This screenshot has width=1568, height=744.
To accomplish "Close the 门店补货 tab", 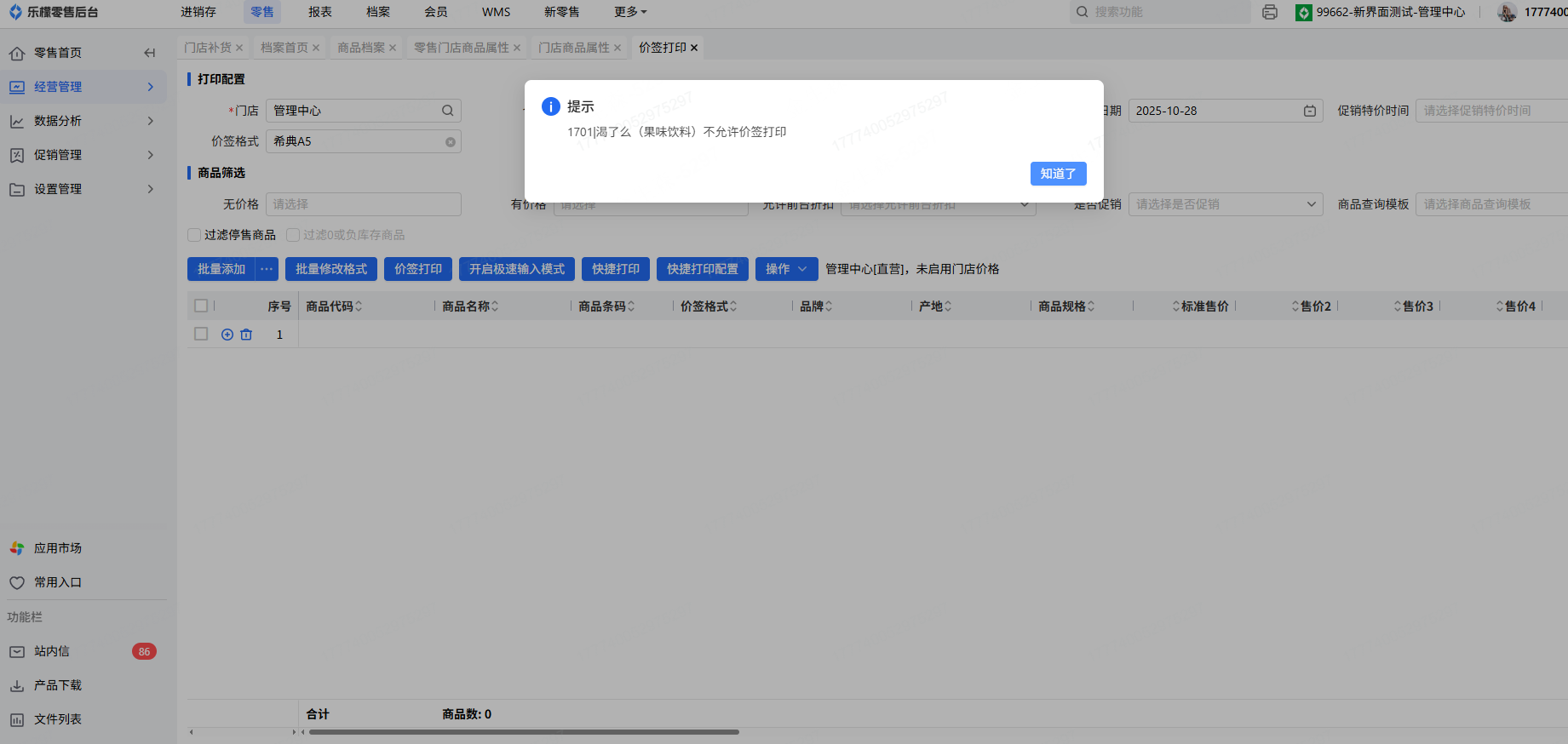I will 239,48.
